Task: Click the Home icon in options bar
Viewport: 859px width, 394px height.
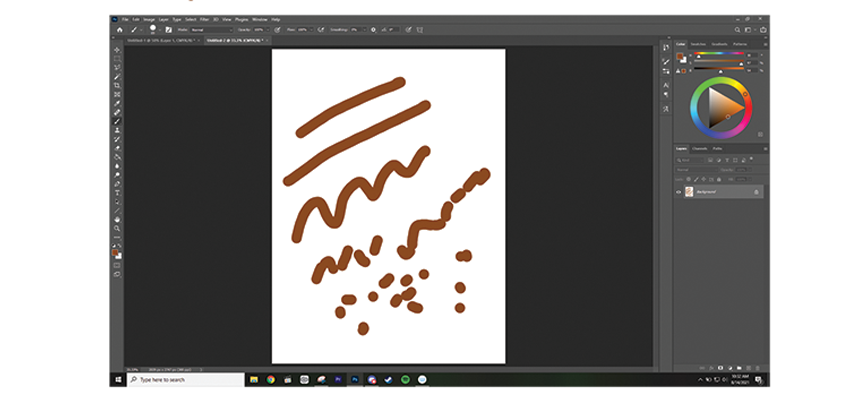Action: (119, 30)
